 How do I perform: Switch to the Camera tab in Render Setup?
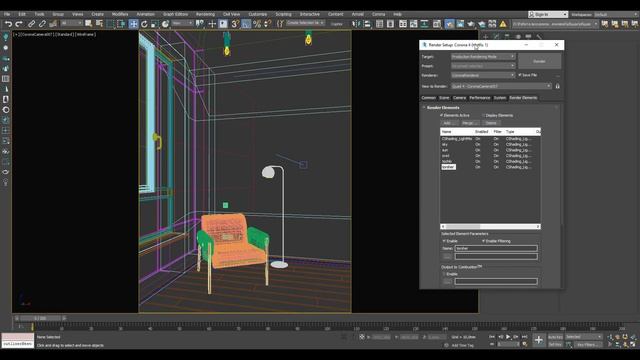(x=459, y=98)
